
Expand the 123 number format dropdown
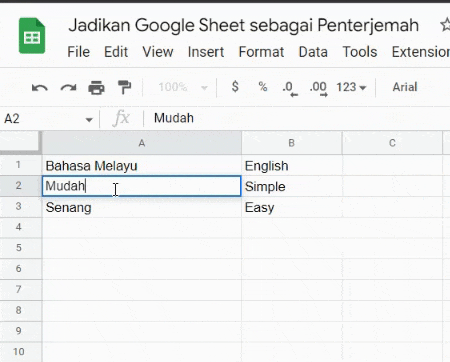pyautogui.click(x=351, y=87)
